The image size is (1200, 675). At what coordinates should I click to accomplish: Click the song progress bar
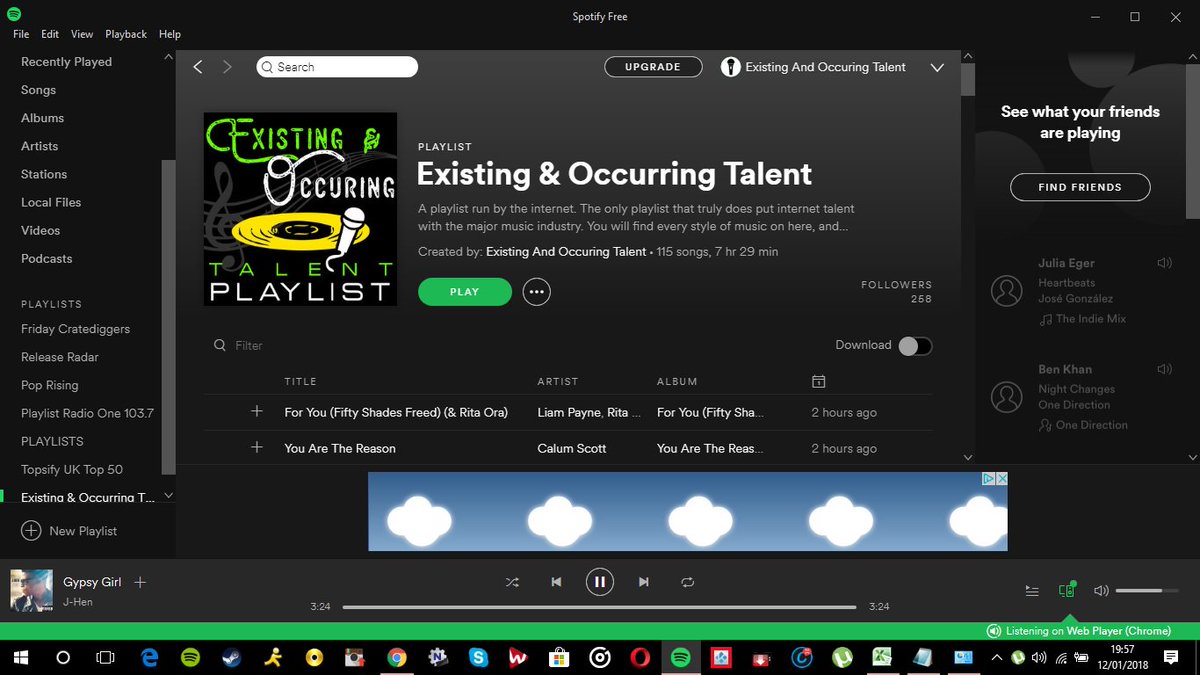click(599, 607)
